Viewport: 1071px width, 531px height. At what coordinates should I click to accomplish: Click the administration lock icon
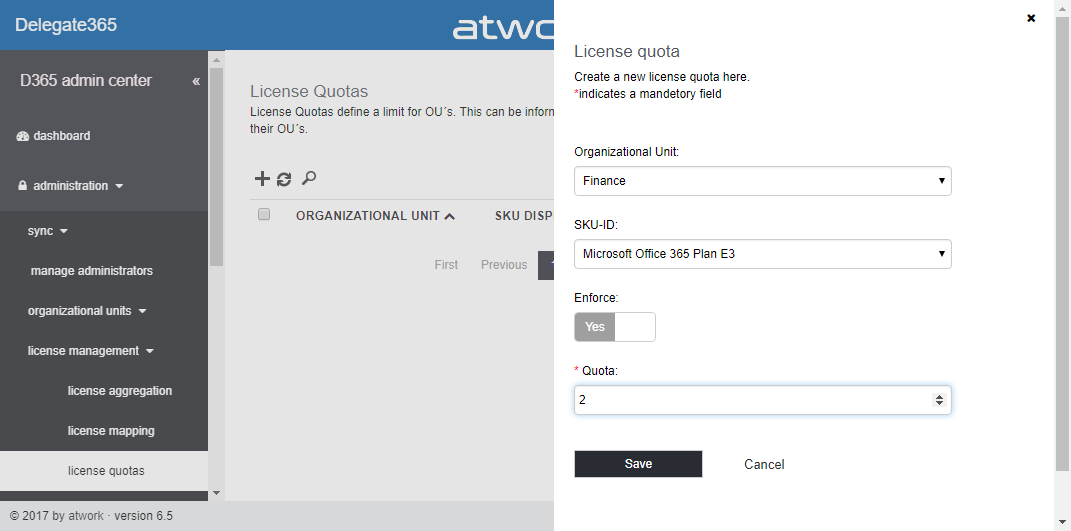(x=23, y=186)
